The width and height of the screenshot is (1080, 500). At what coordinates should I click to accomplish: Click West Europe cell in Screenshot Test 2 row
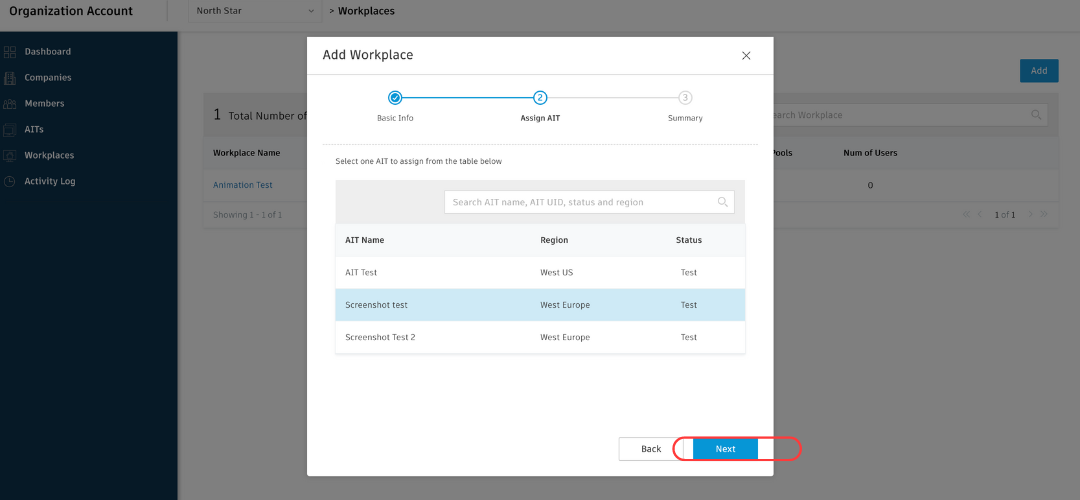pos(565,337)
